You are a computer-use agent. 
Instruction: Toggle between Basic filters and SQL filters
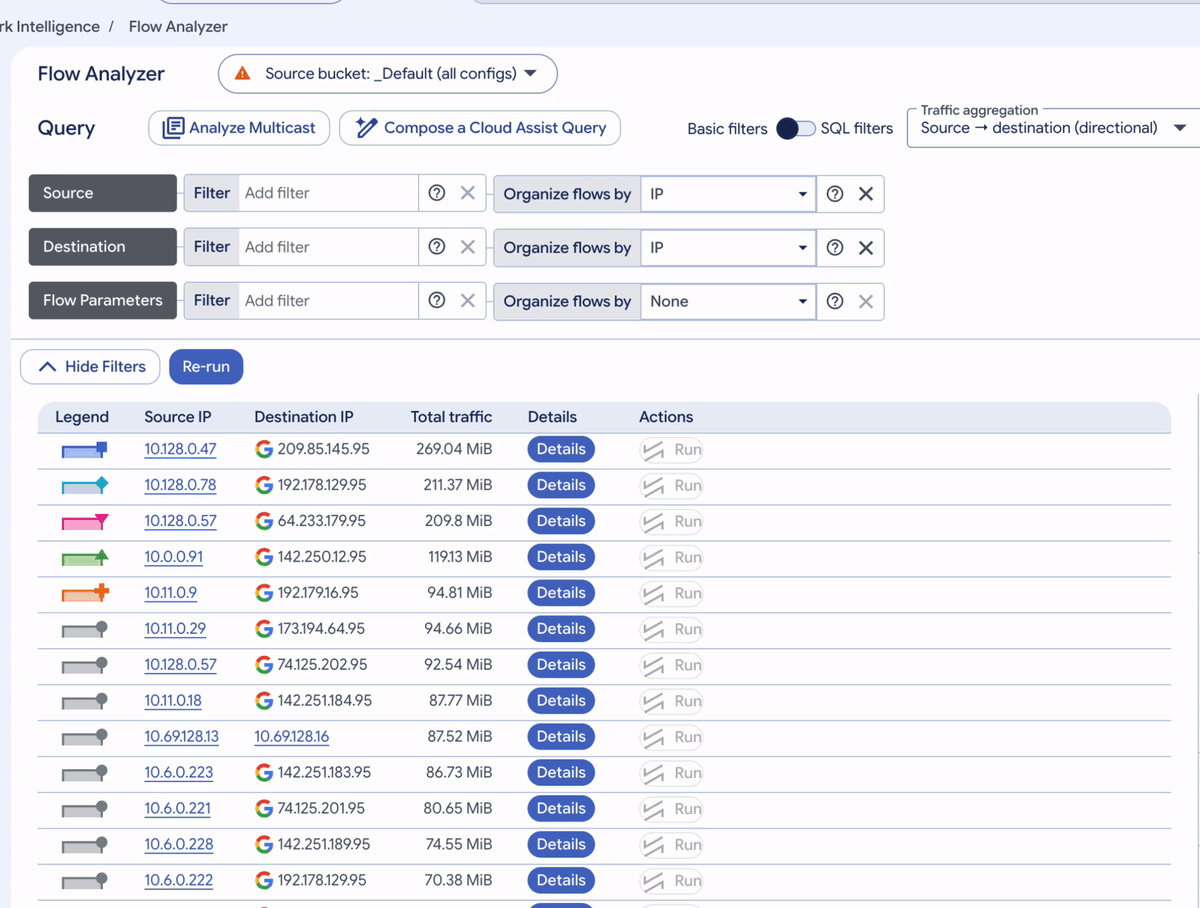pos(796,128)
